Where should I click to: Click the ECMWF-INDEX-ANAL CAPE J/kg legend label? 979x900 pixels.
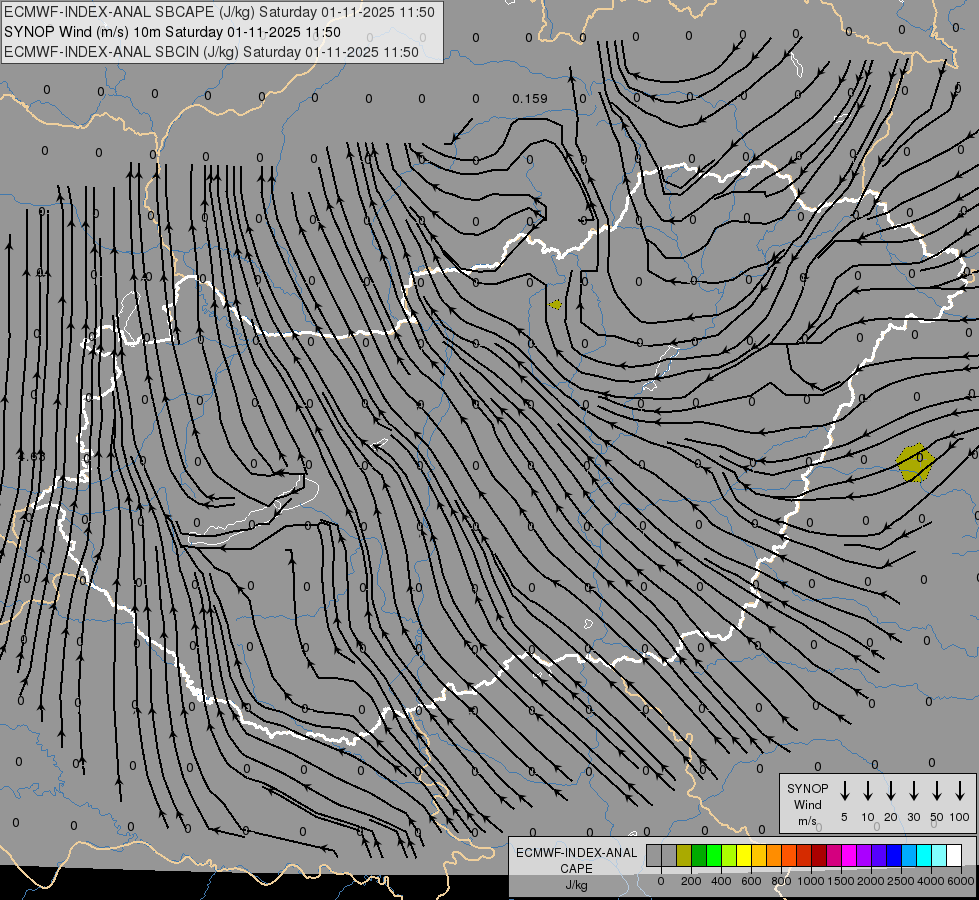tap(575, 868)
